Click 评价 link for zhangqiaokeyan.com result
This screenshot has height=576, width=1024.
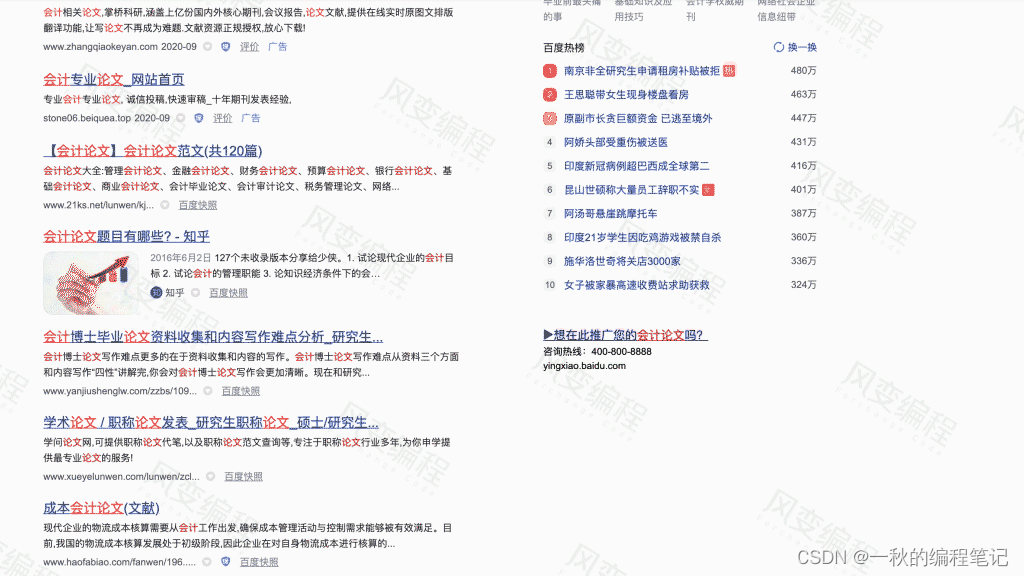[x=249, y=47]
